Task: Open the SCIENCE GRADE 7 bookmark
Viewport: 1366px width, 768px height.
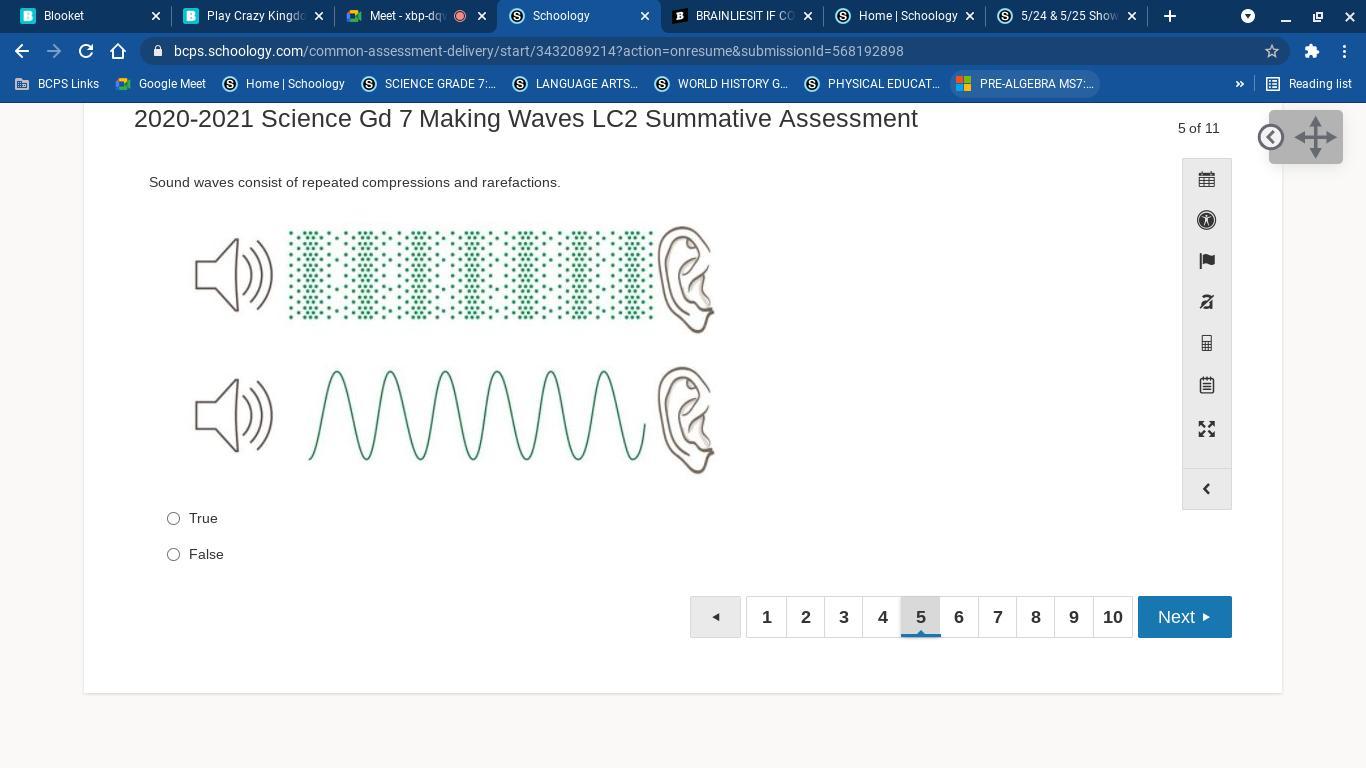Action: (x=429, y=84)
